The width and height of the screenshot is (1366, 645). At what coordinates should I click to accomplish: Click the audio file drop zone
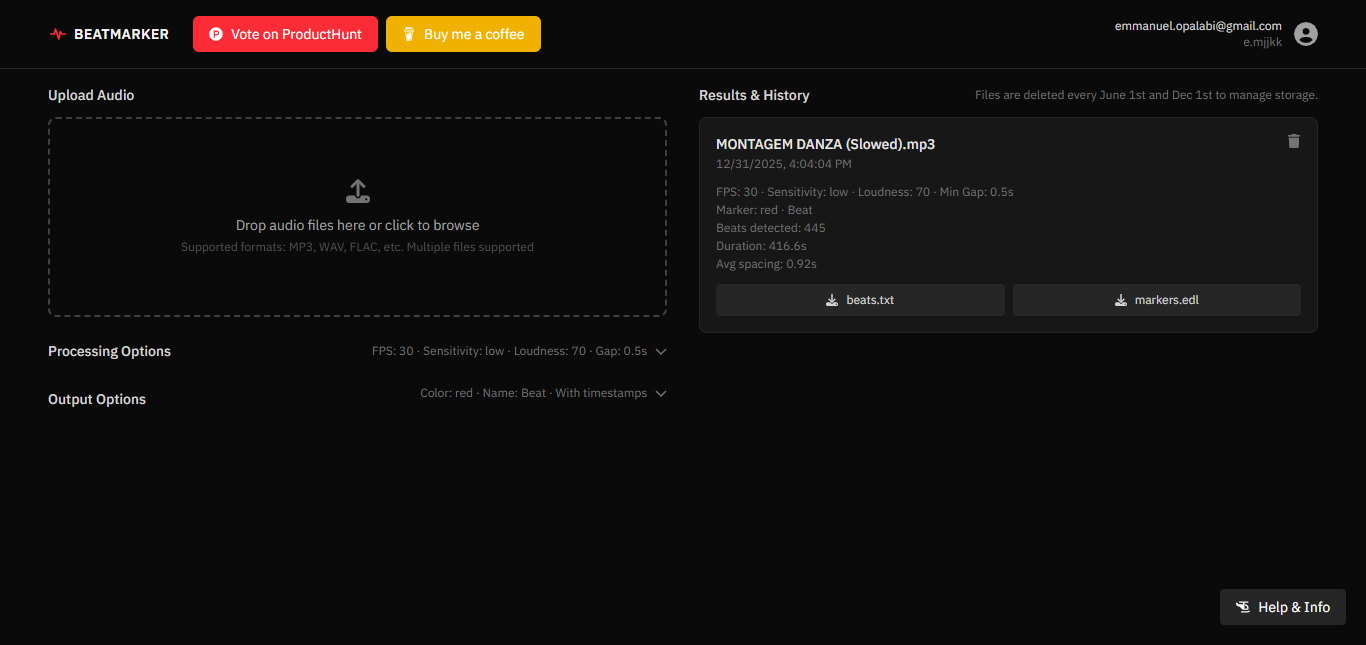coord(357,217)
